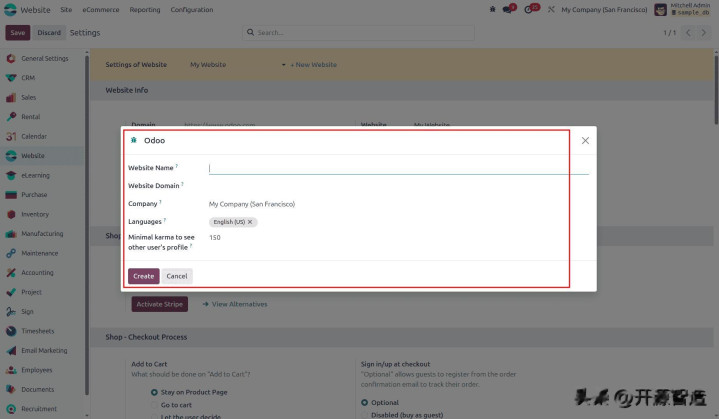719x419 pixels.
Task: Go to previous record arrow
Action: (x=688, y=33)
